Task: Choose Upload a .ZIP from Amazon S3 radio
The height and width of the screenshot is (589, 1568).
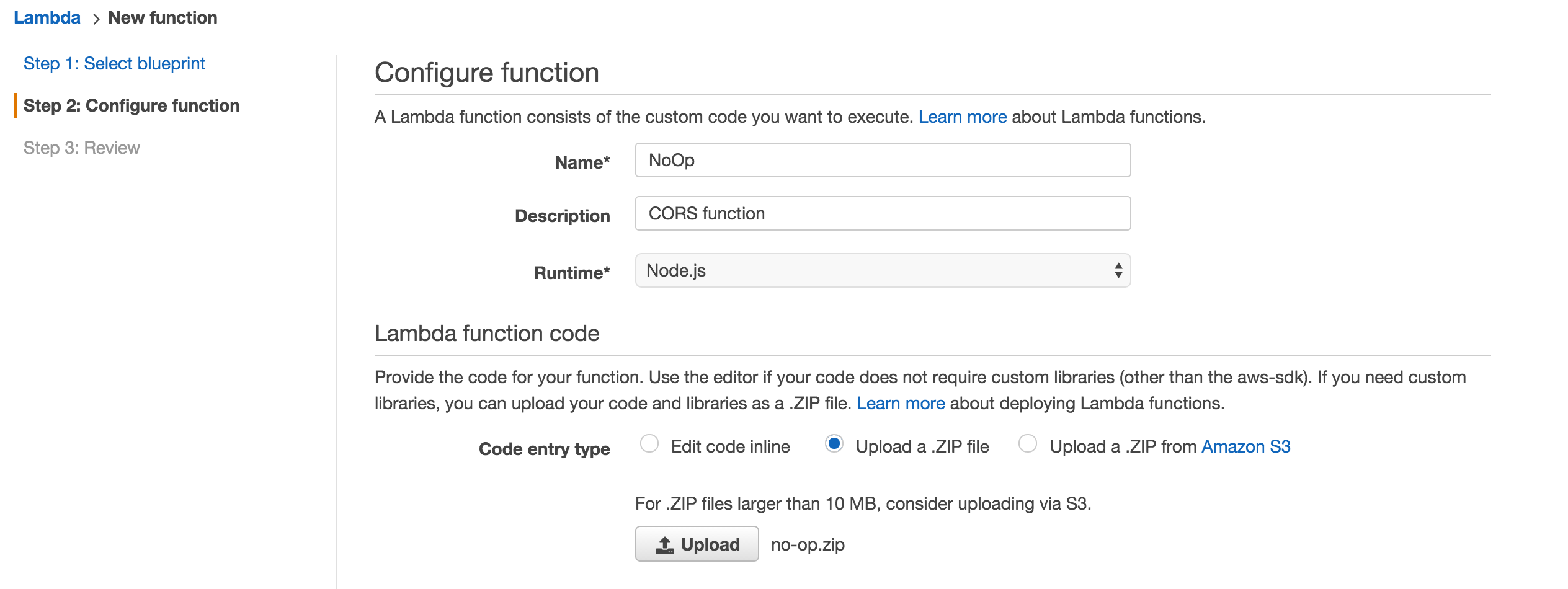Action: [x=1028, y=444]
